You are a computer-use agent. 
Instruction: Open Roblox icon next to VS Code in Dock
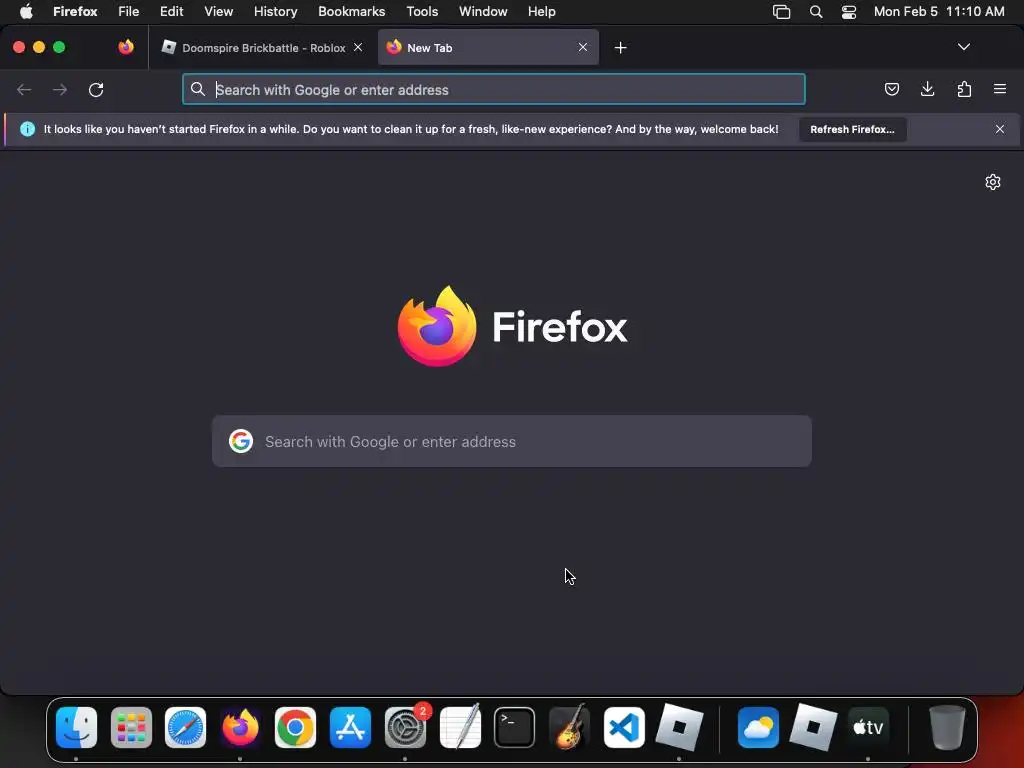[679, 727]
